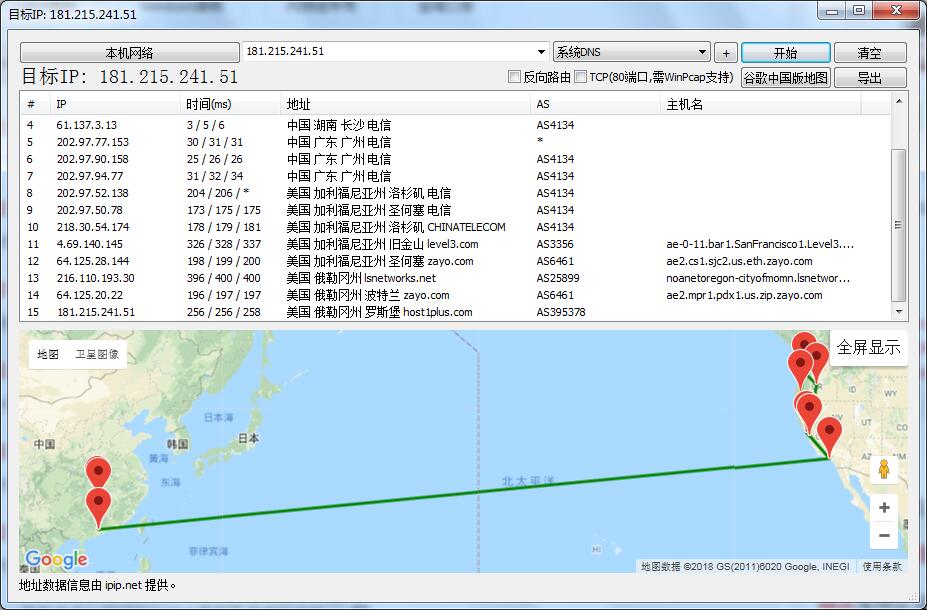Click the plus button beside DNS dropdown

726,53
